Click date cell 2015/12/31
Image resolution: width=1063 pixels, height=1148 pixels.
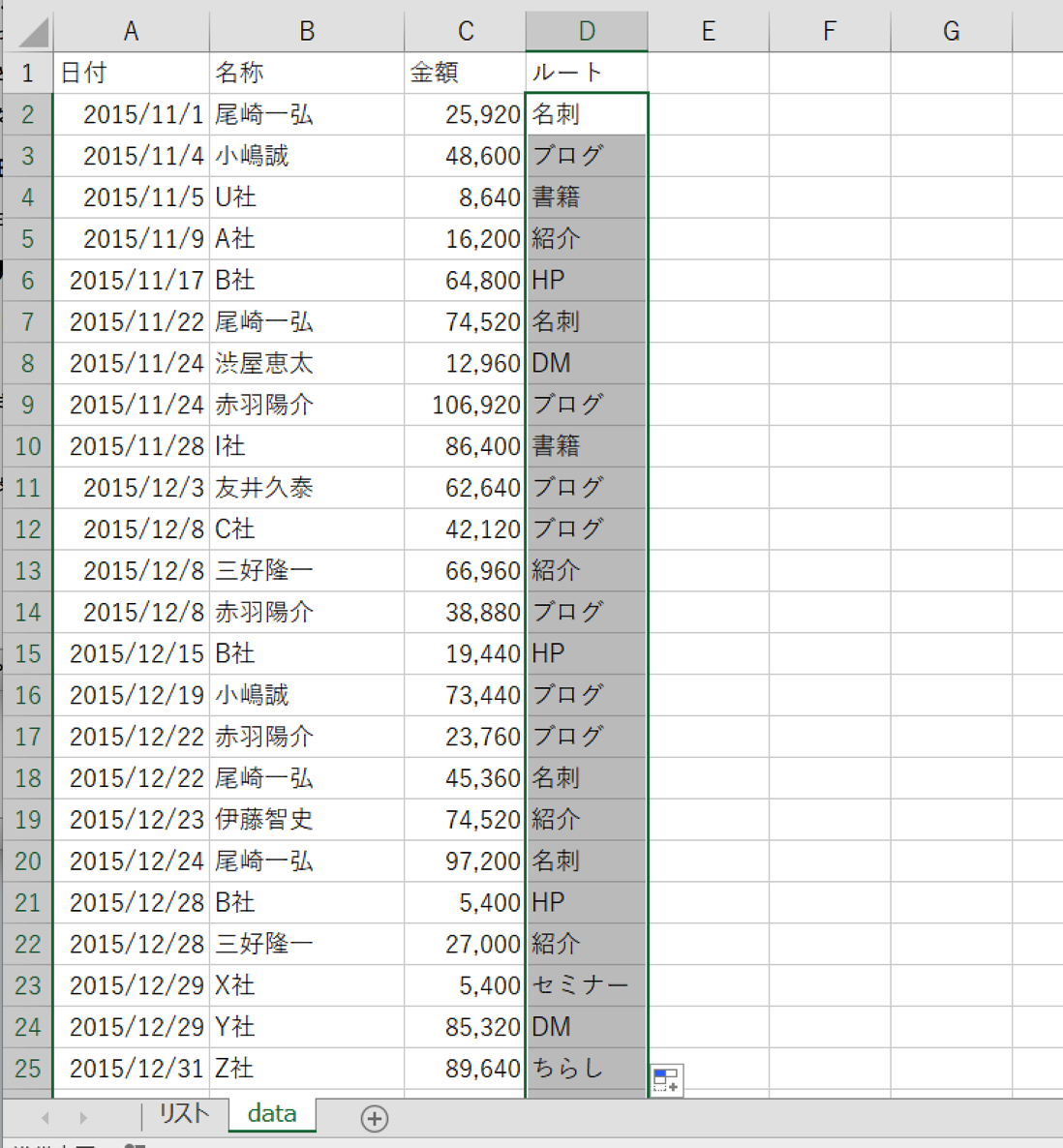tap(131, 1069)
